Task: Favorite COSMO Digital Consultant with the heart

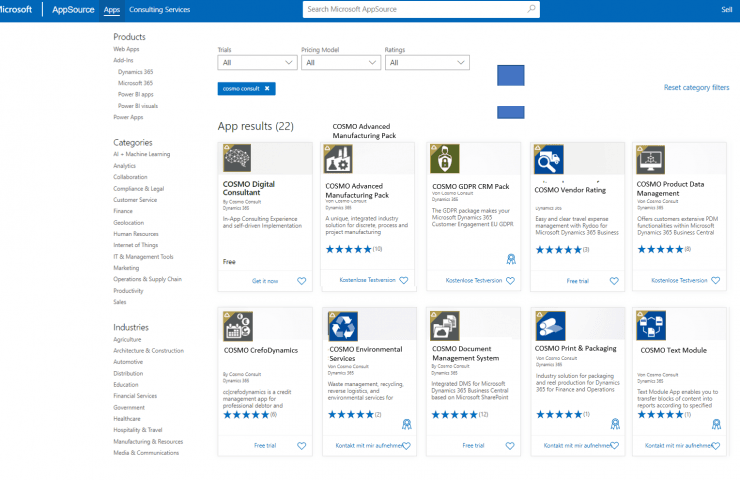Action: 301,281
